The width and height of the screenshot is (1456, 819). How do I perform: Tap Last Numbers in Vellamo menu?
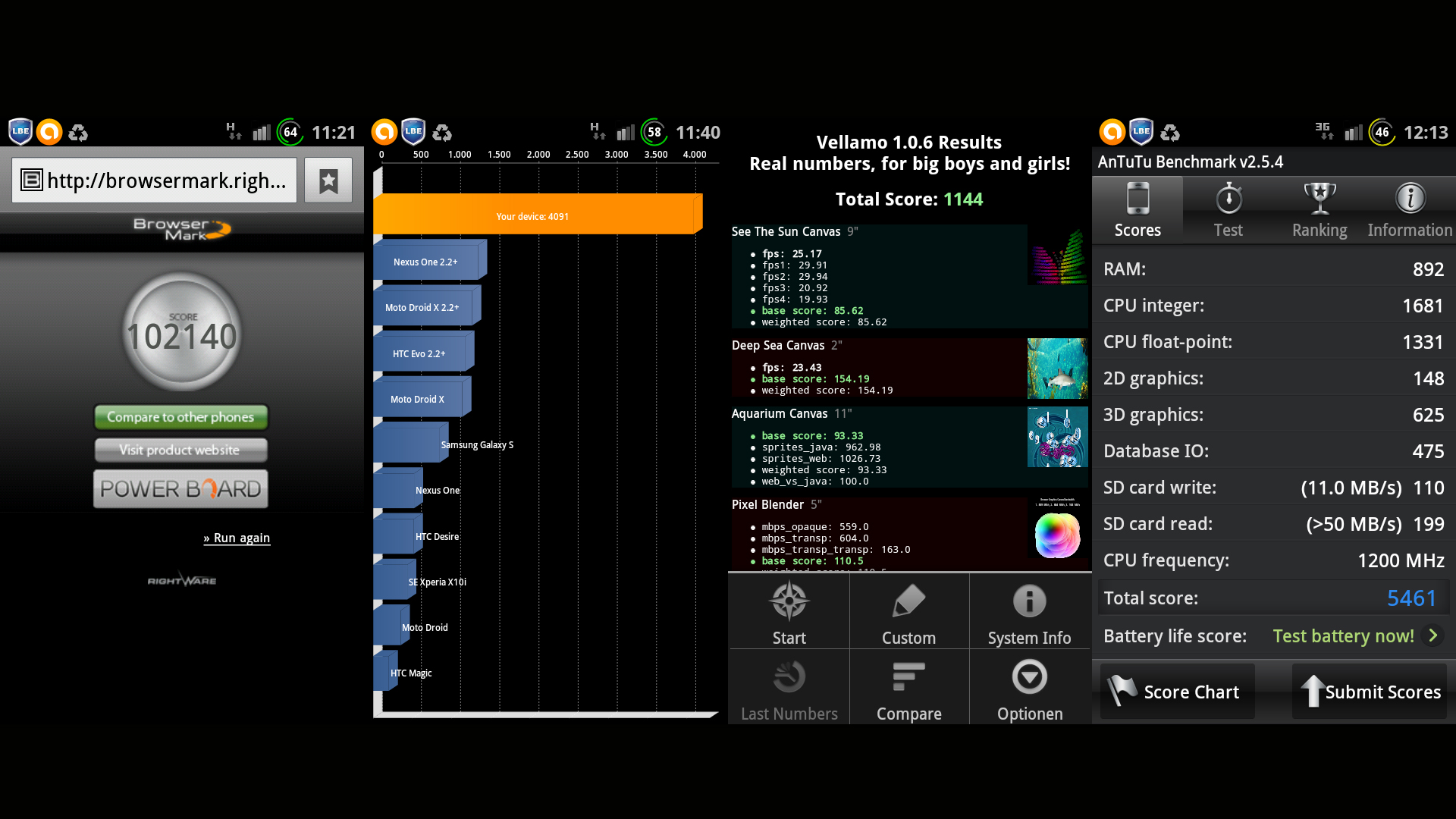point(789,687)
